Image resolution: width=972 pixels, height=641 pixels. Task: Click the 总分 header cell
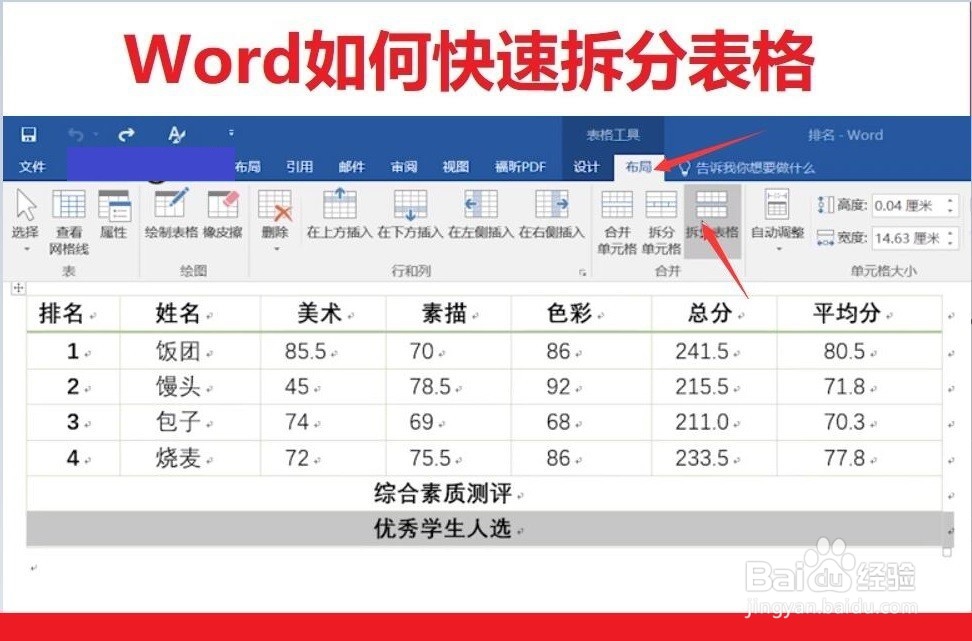(714, 314)
